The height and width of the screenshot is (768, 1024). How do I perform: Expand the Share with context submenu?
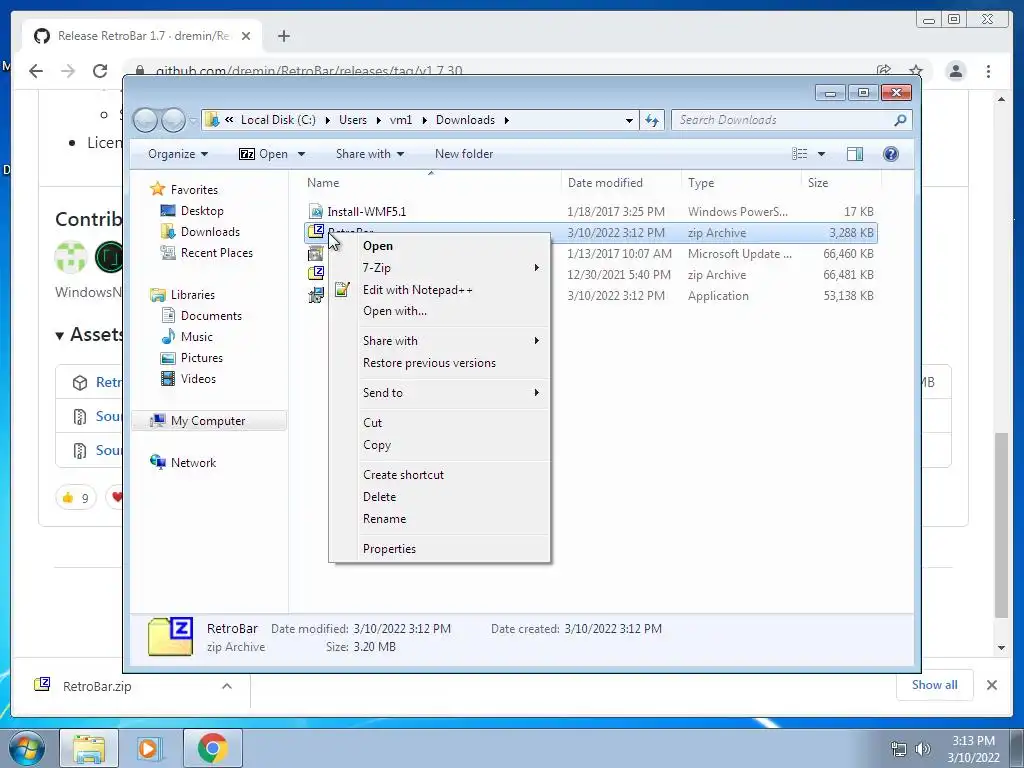point(439,341)
